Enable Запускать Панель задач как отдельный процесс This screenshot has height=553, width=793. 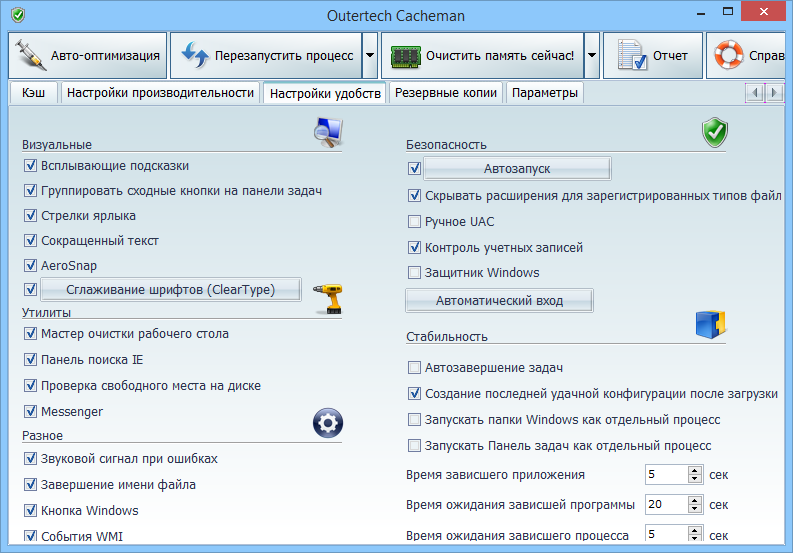click(x=414, y=445)
